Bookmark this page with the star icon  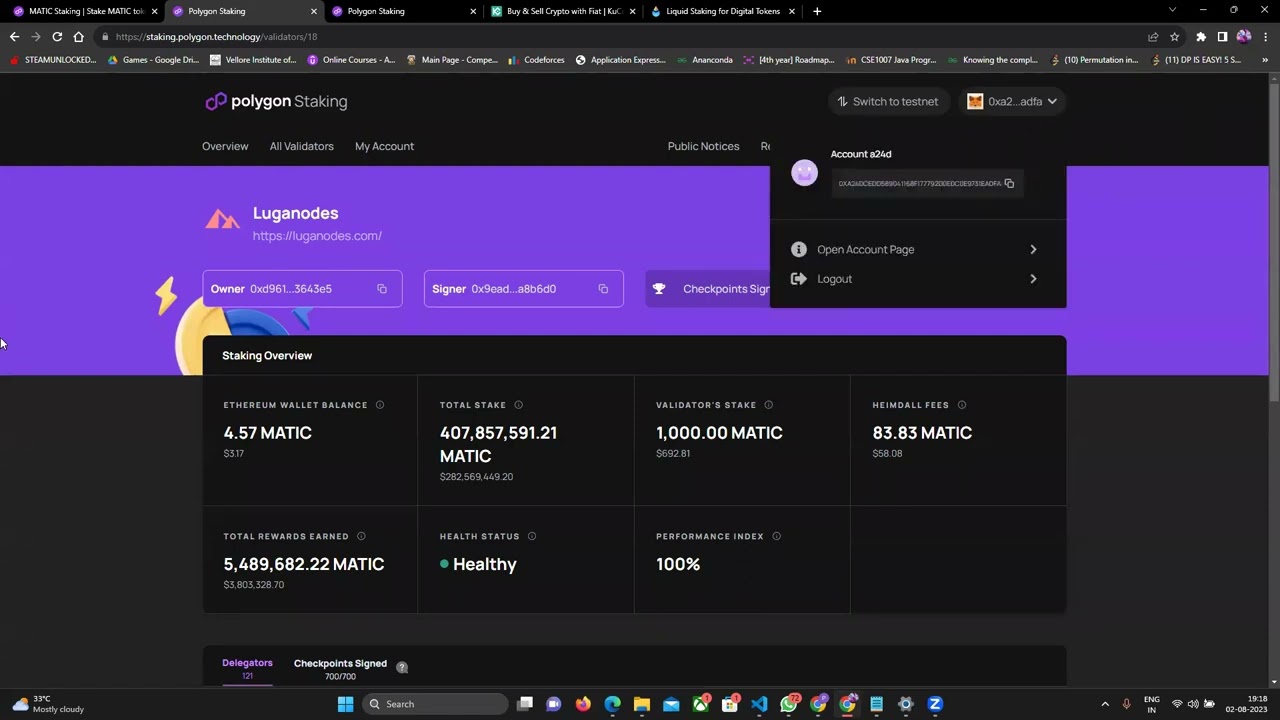(x=1174, y=37)
